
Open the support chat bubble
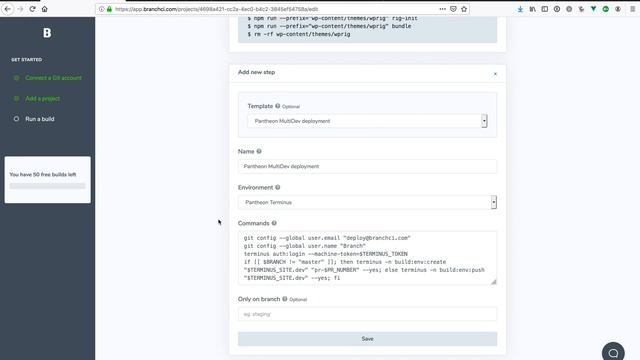(613, 352)
